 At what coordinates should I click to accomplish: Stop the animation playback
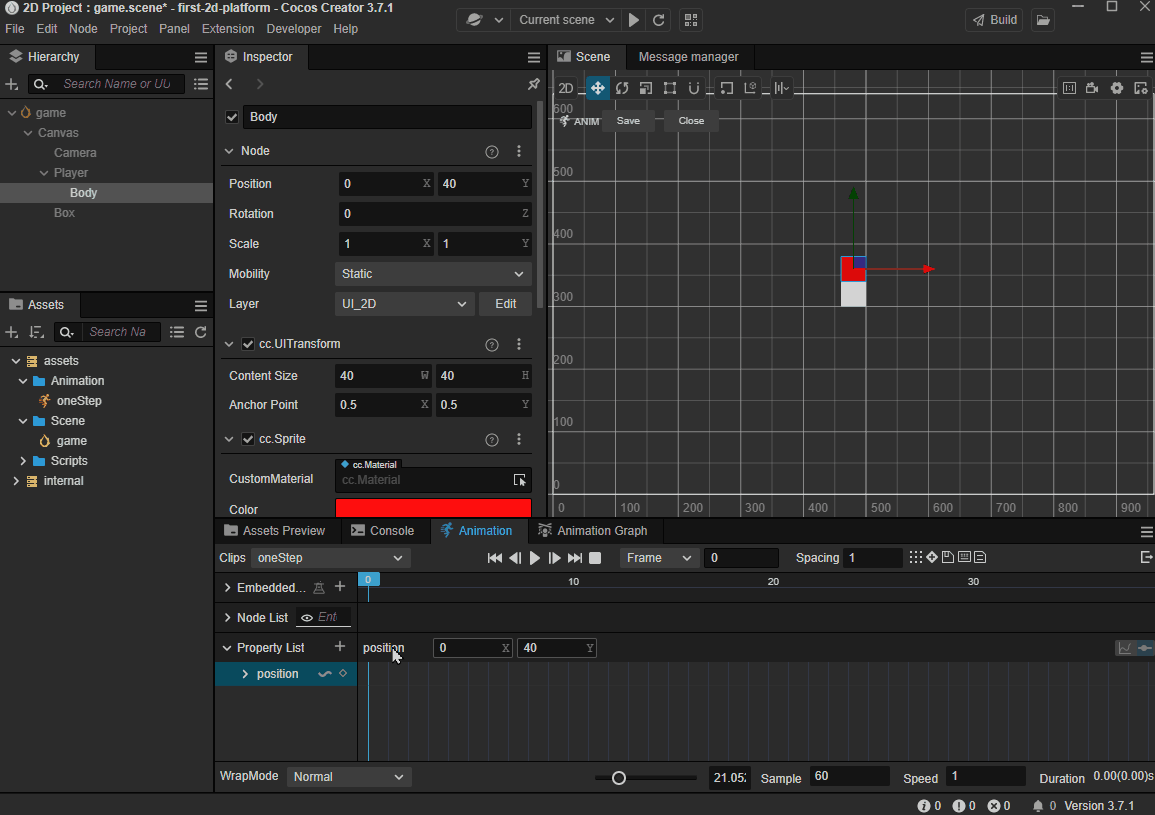coord(595,558)
